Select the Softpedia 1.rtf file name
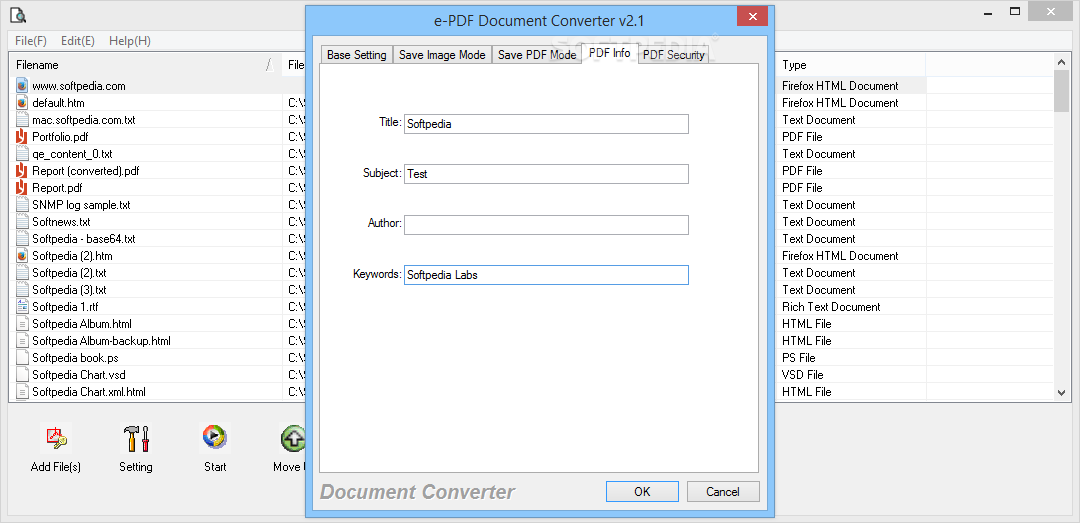 click(x=65, y=307)
